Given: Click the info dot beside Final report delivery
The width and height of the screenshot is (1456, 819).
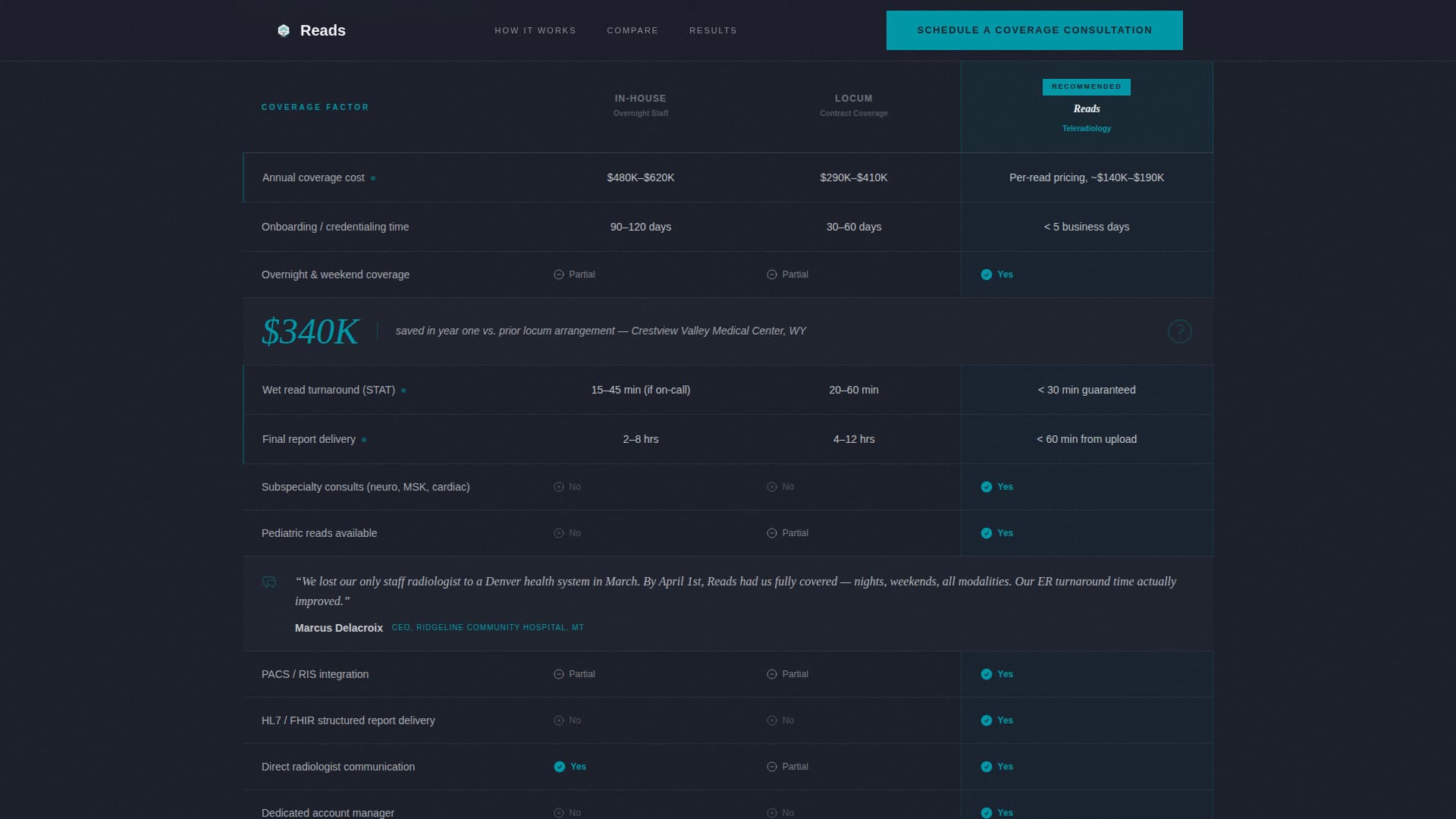Looking at the screenshot, I should pos(364,440).
